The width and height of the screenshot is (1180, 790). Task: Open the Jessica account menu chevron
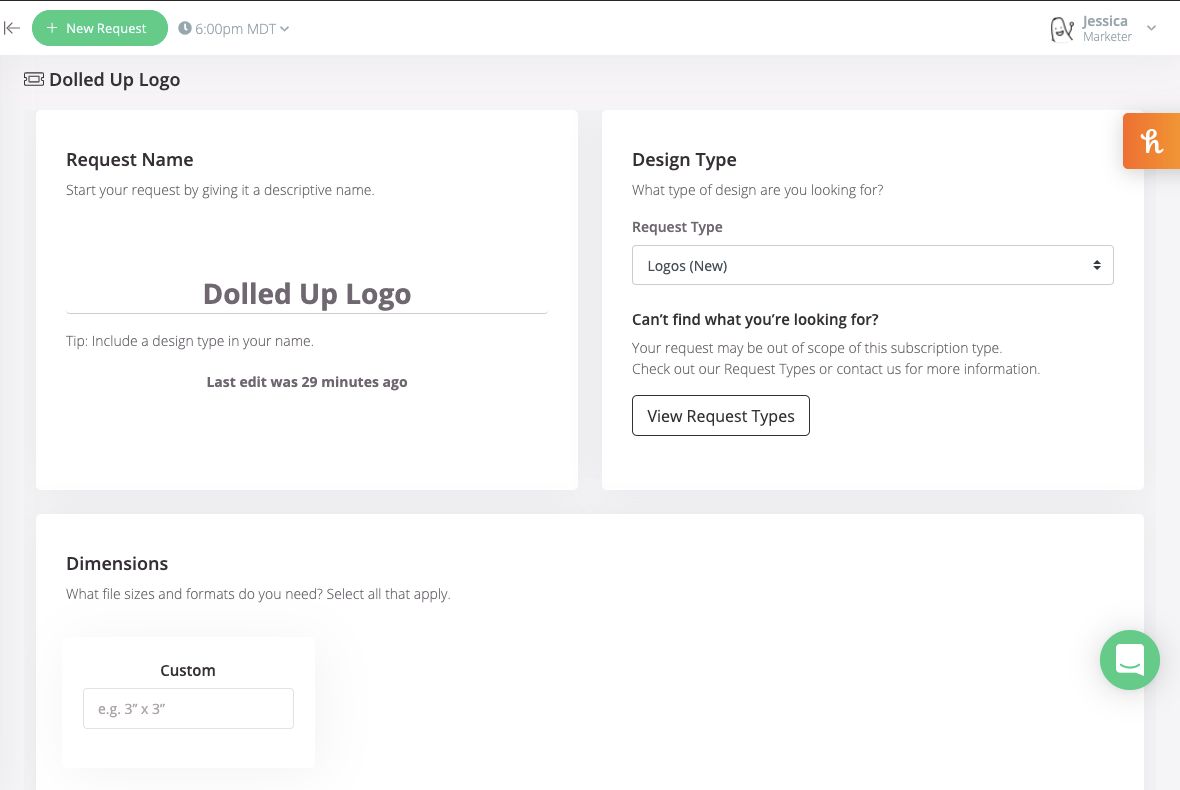(x=1151, y=28)
